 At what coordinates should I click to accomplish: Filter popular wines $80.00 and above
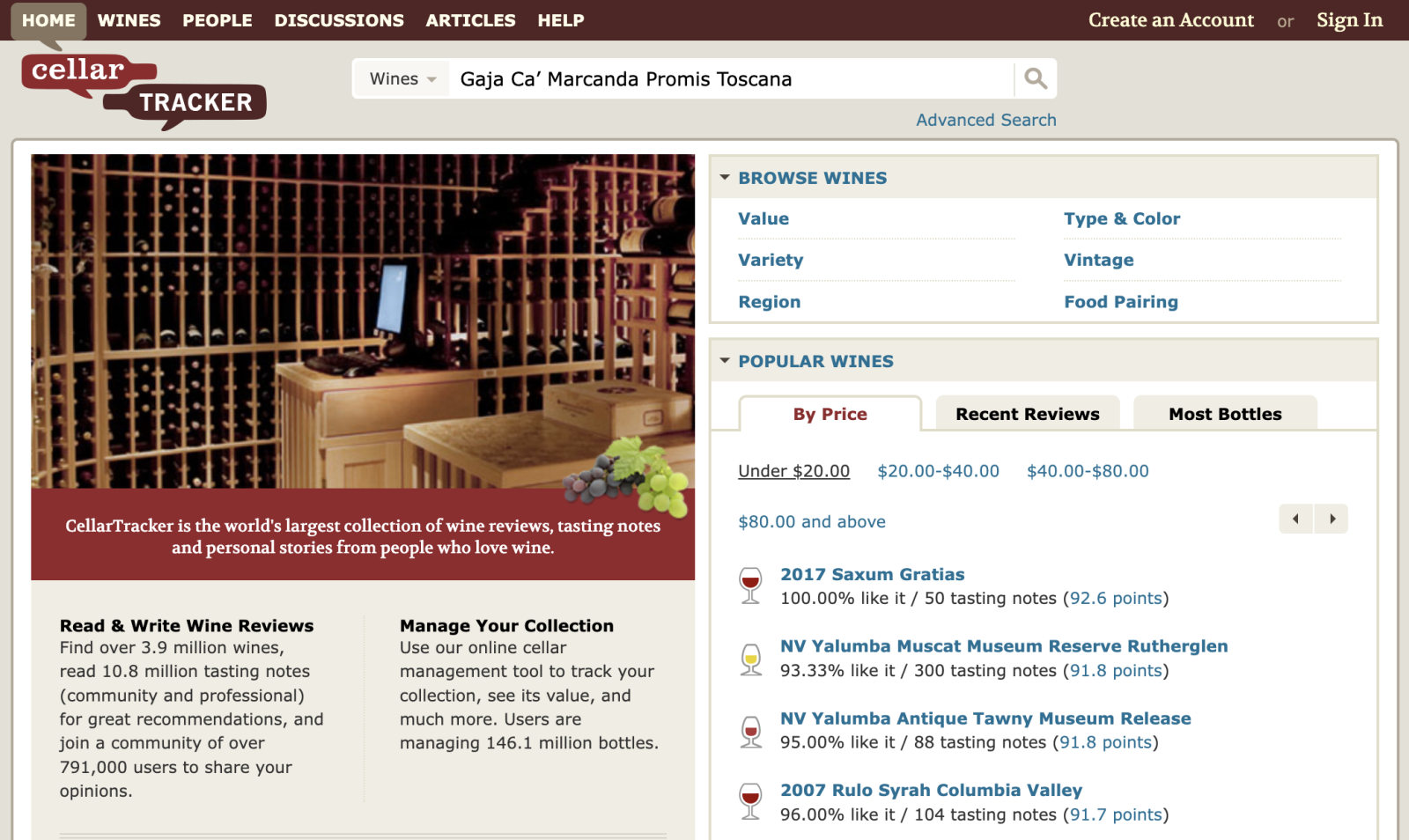(x=812, y=522)
